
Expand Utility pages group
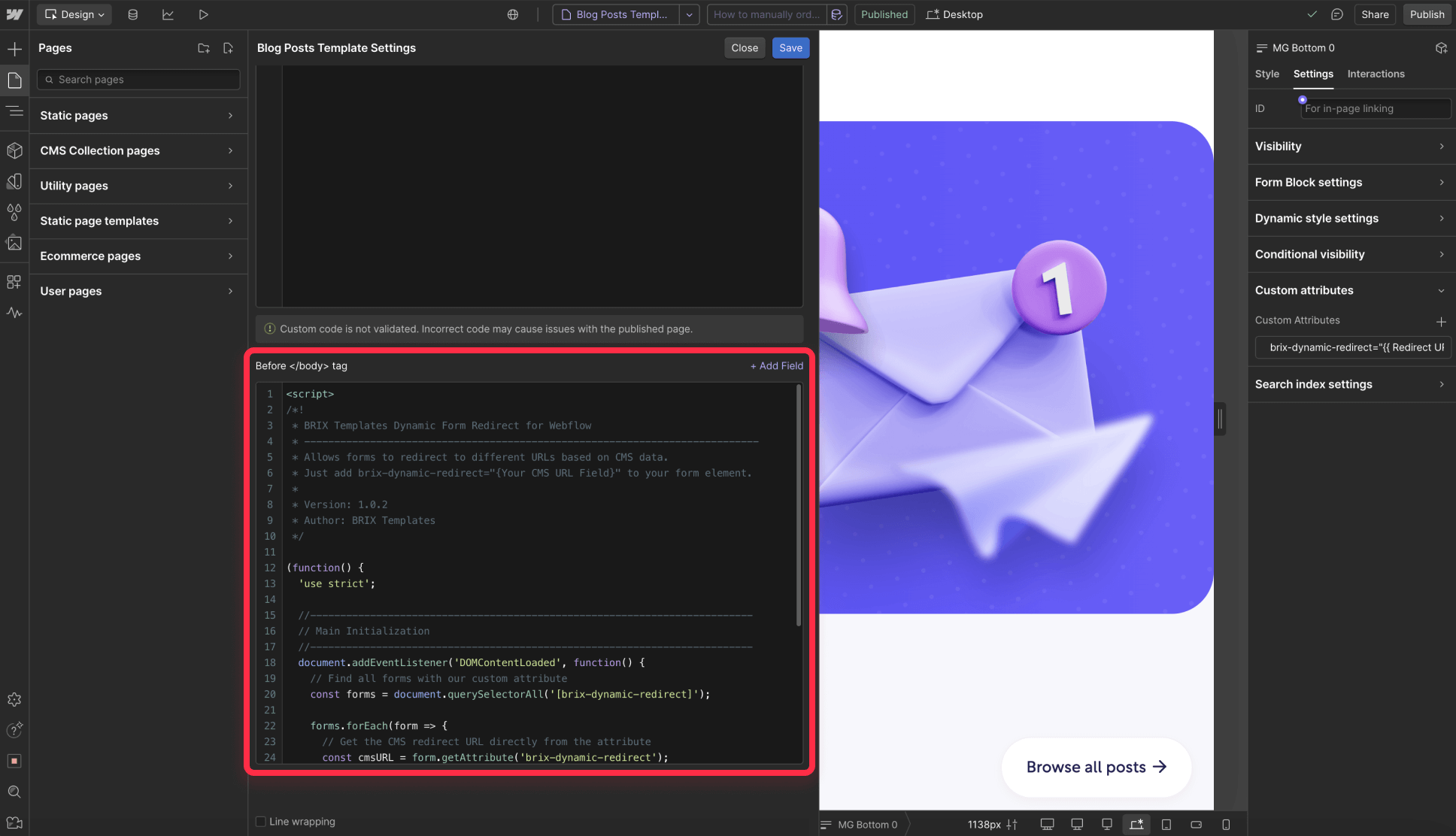(138, 186)
